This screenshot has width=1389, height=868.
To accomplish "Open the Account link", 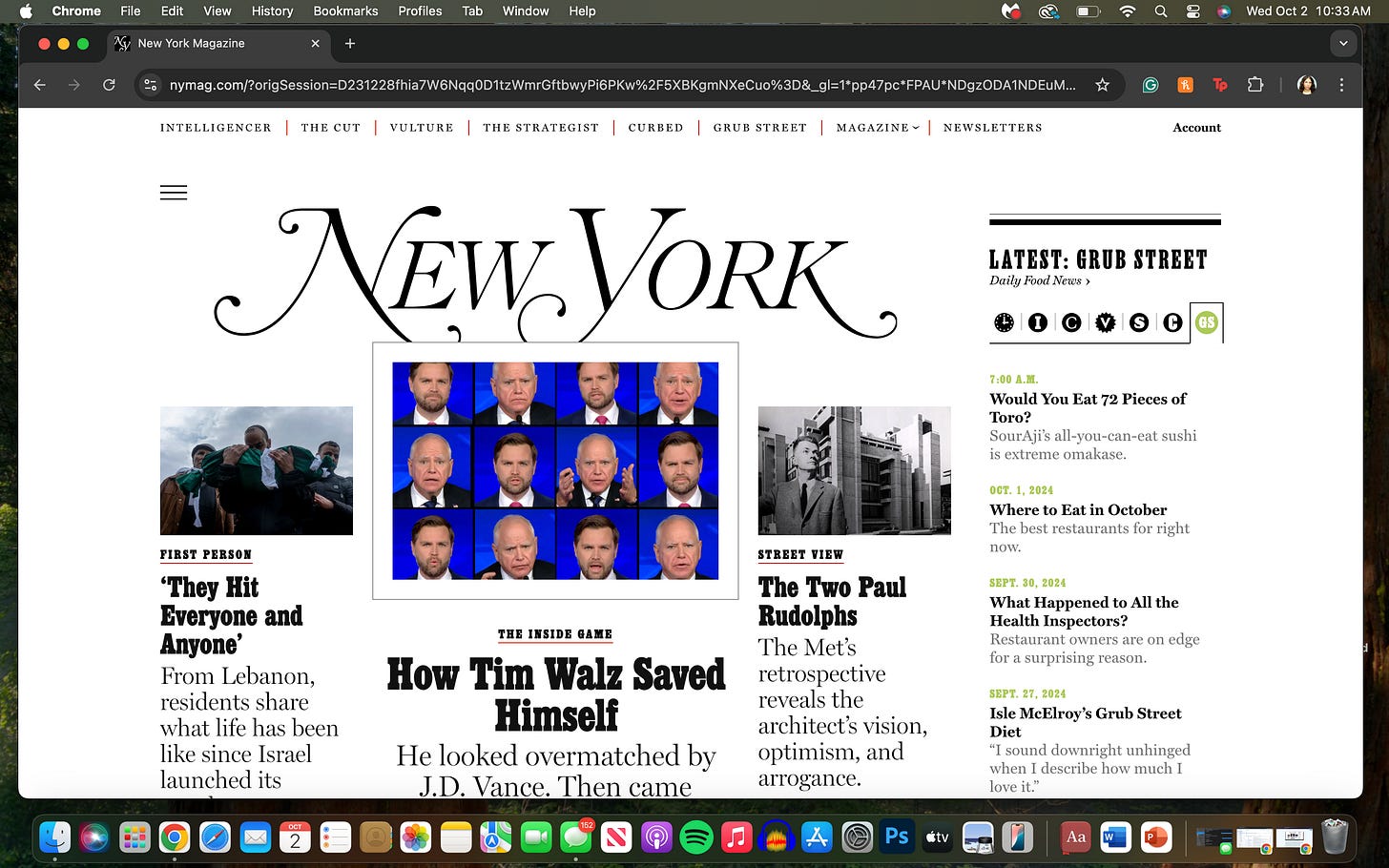I will (1197, 128).
